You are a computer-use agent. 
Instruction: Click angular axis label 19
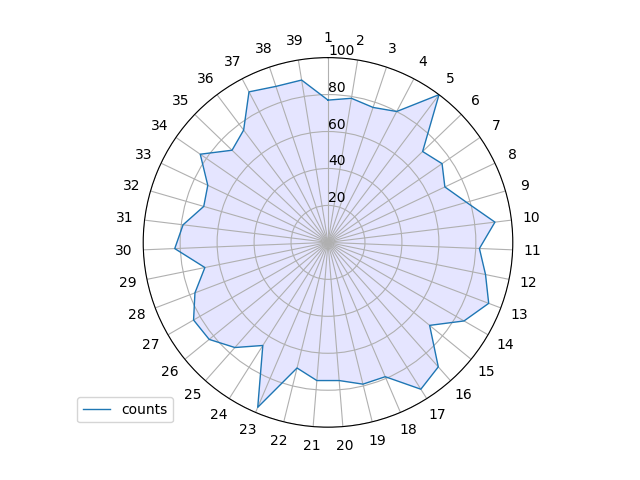click(377, 440)
